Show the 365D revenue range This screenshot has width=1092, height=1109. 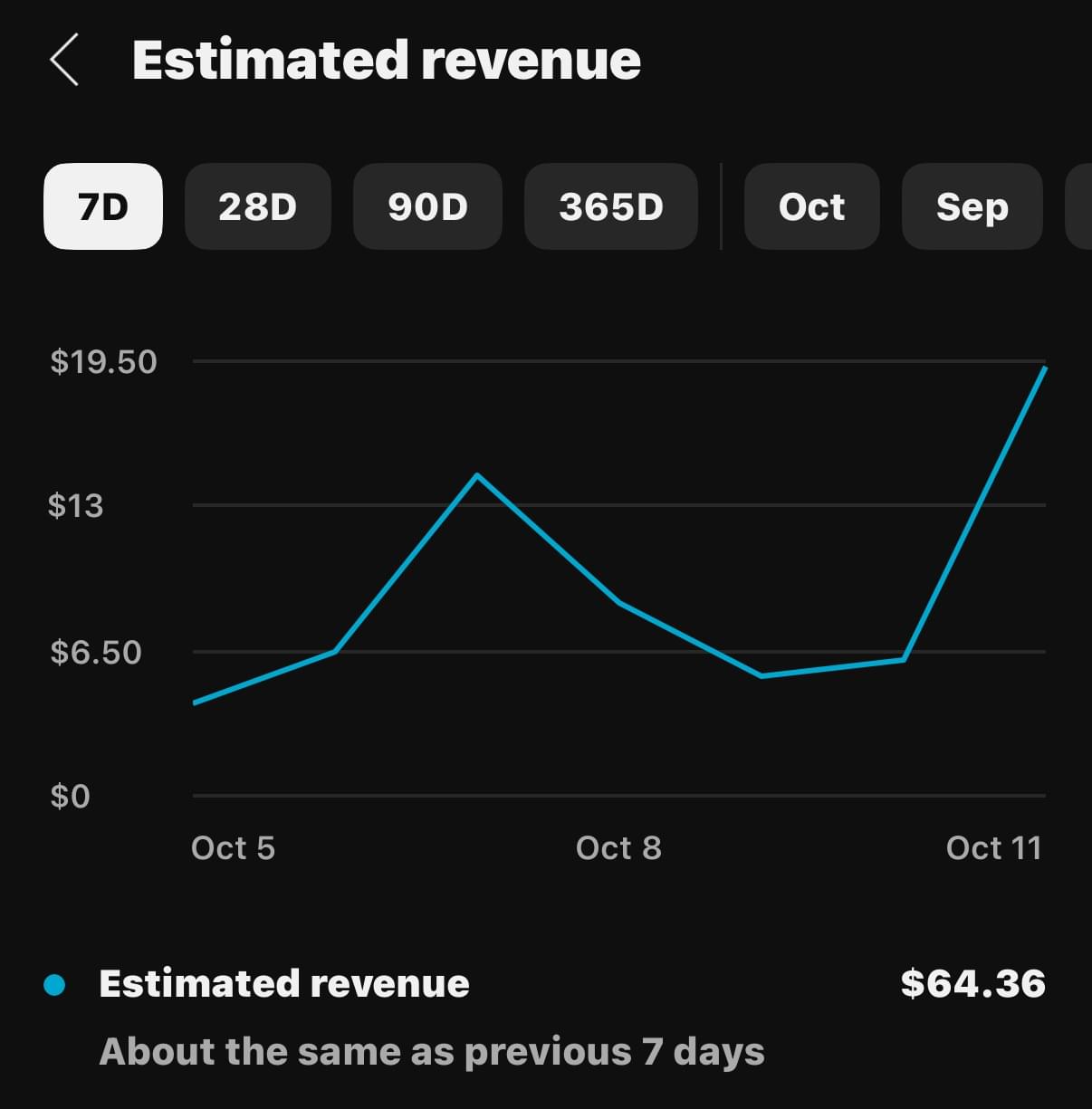(611, 206)
